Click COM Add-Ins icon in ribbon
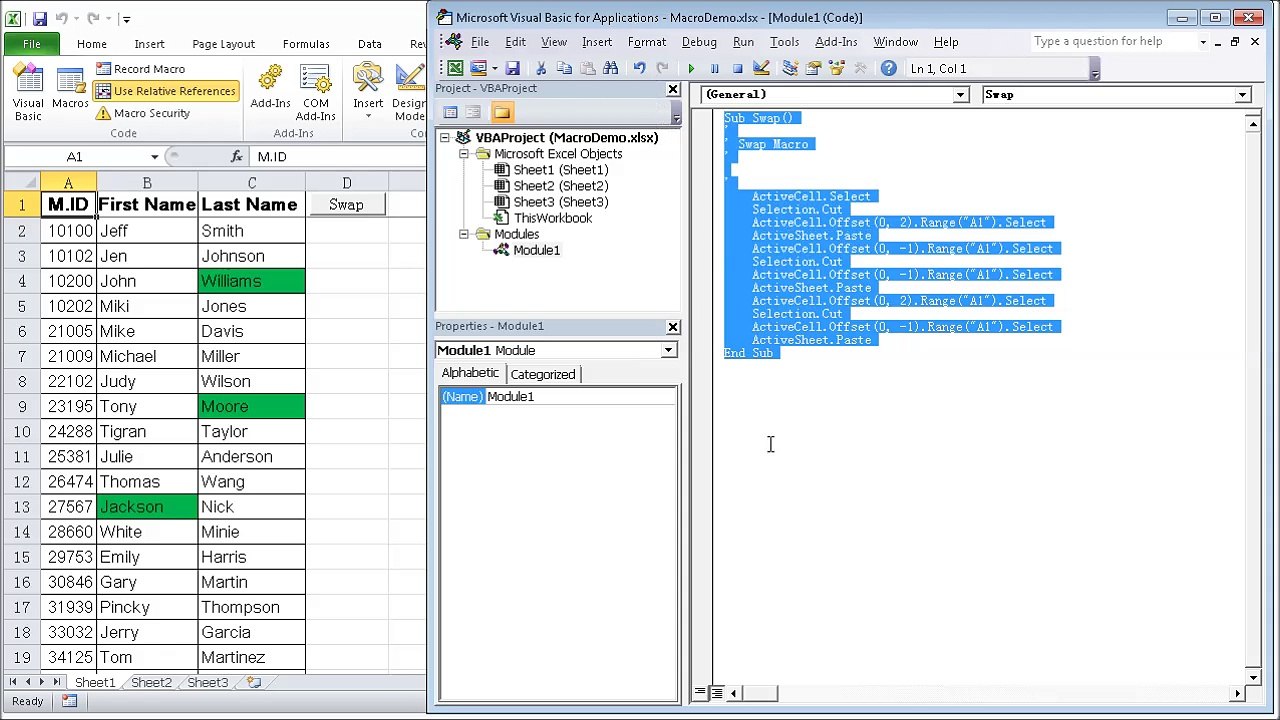This screenshot has height=720, width=1280. click(x=316, y=92)
